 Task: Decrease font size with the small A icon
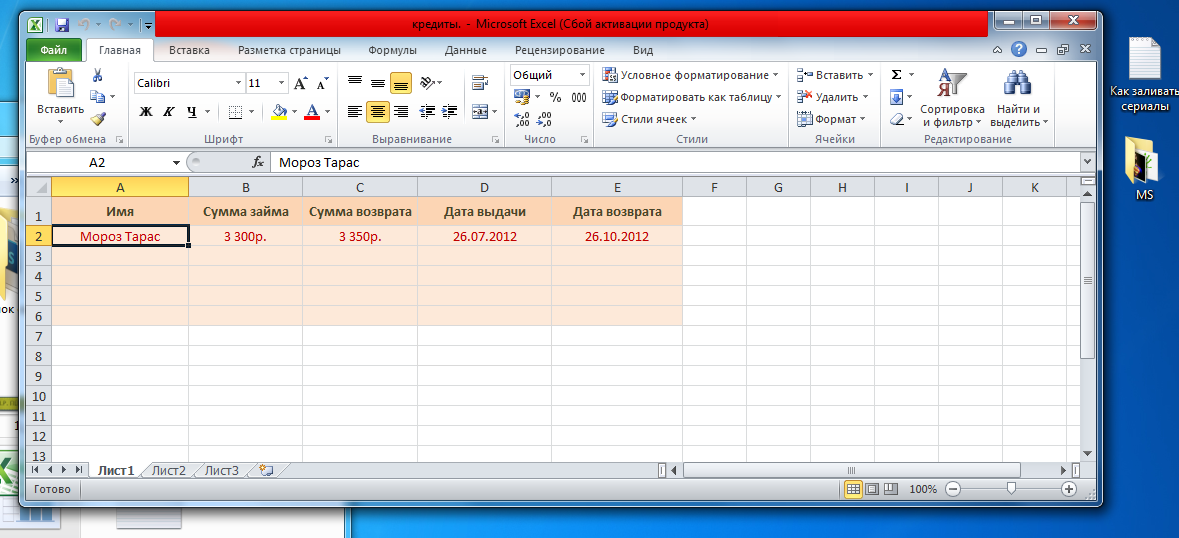(322, 83)
